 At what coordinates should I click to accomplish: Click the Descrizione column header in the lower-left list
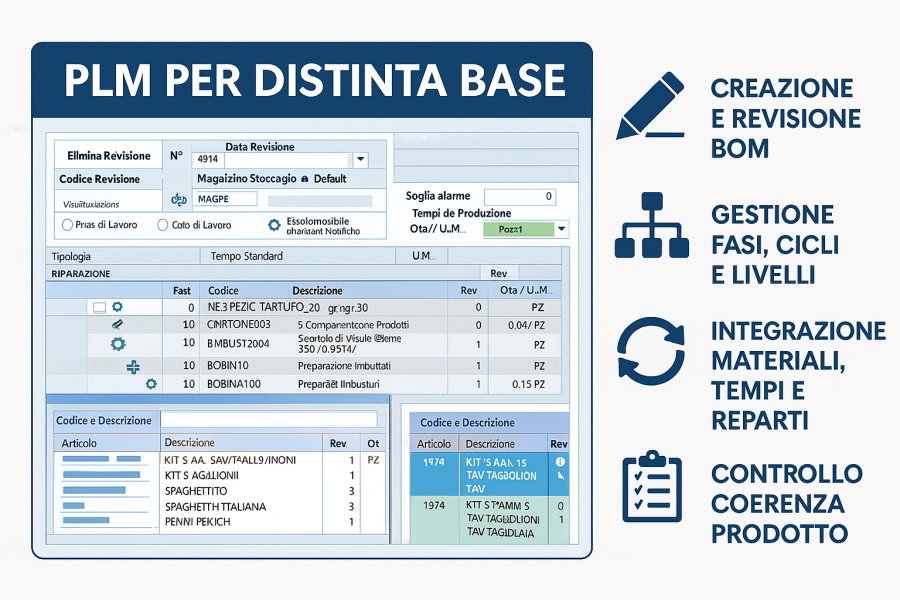click(190, 442)
